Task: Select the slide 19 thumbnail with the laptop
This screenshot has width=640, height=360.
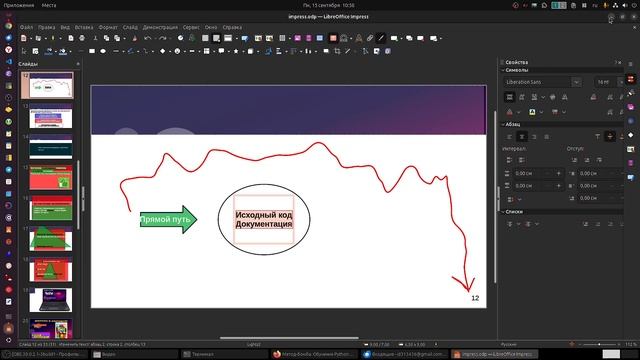Action: click(51, 300)
